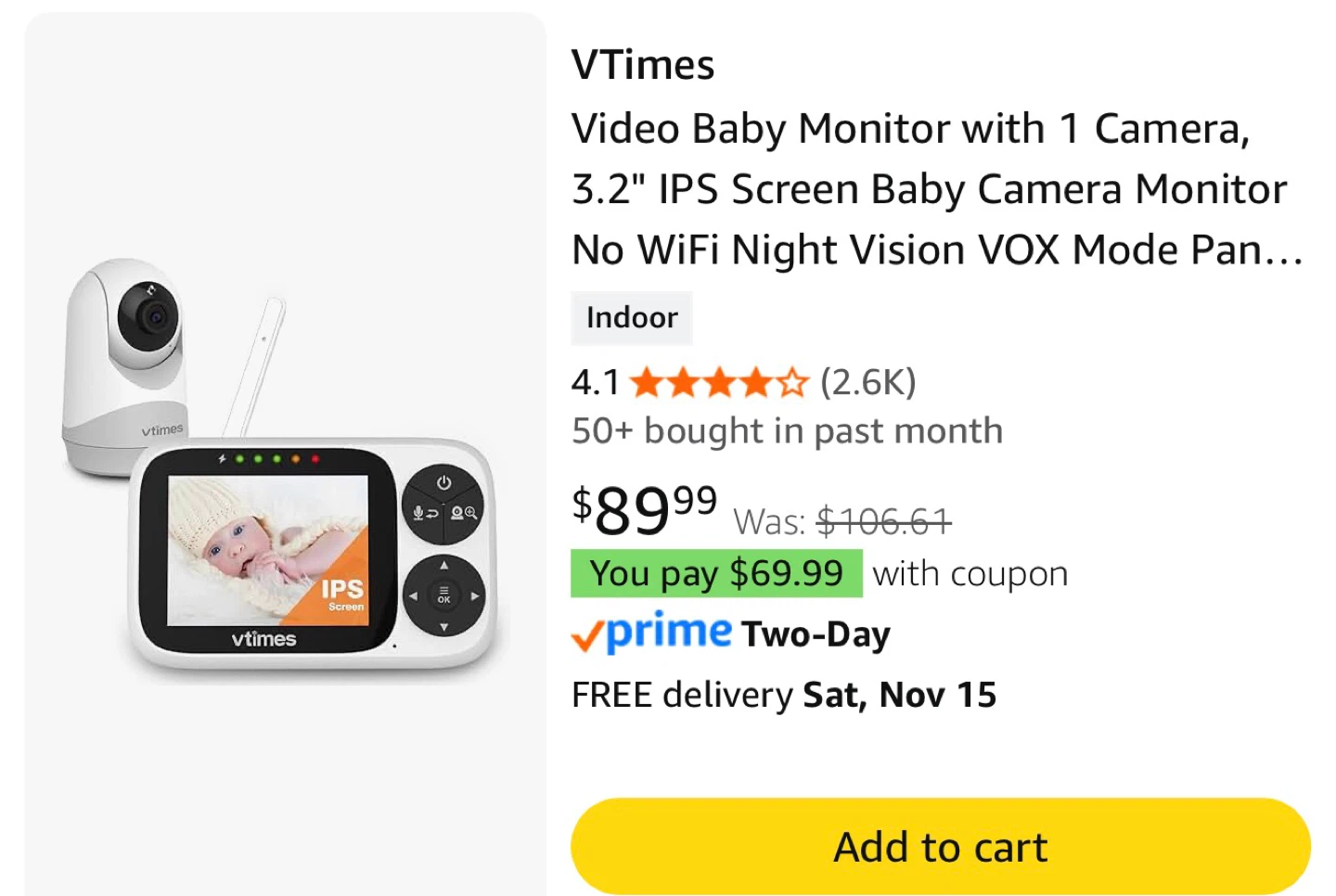Viewport: 1336px width, 896px height.
Task: Click the power icon on the monitor image
Action: 443,483
